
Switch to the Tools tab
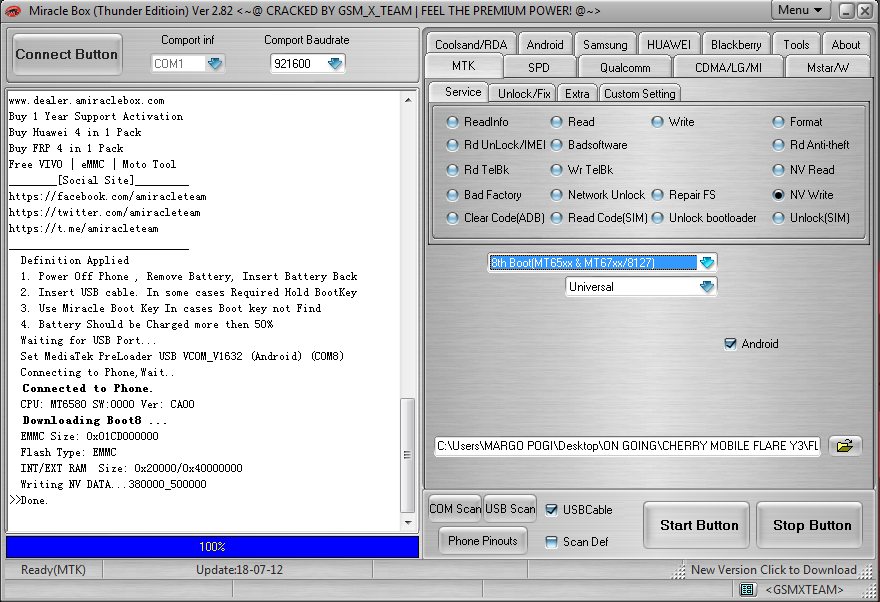click(796, 44)
